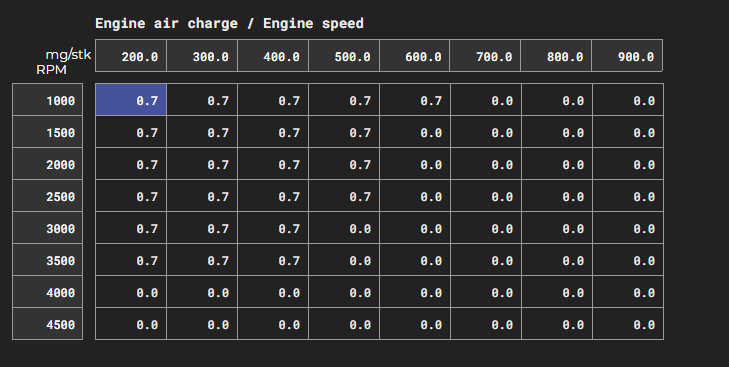Select the cell at 4000 RPM, 300.0 column

202,292
